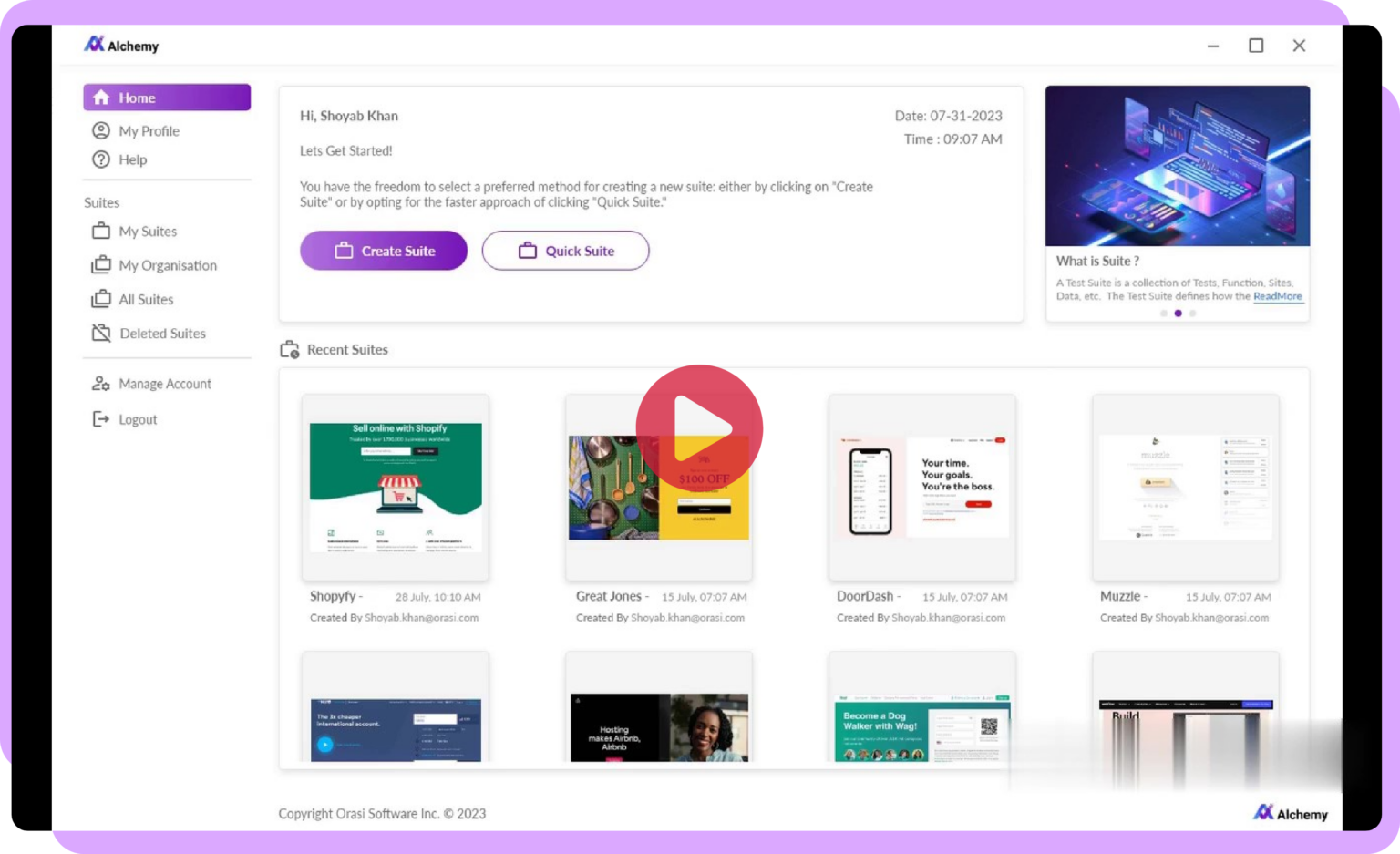Image resolution: width=1400 pixels, height=854 pixels.
Task: Open the Wag dog walker suite thumbnail
Action: coord(922,707)
